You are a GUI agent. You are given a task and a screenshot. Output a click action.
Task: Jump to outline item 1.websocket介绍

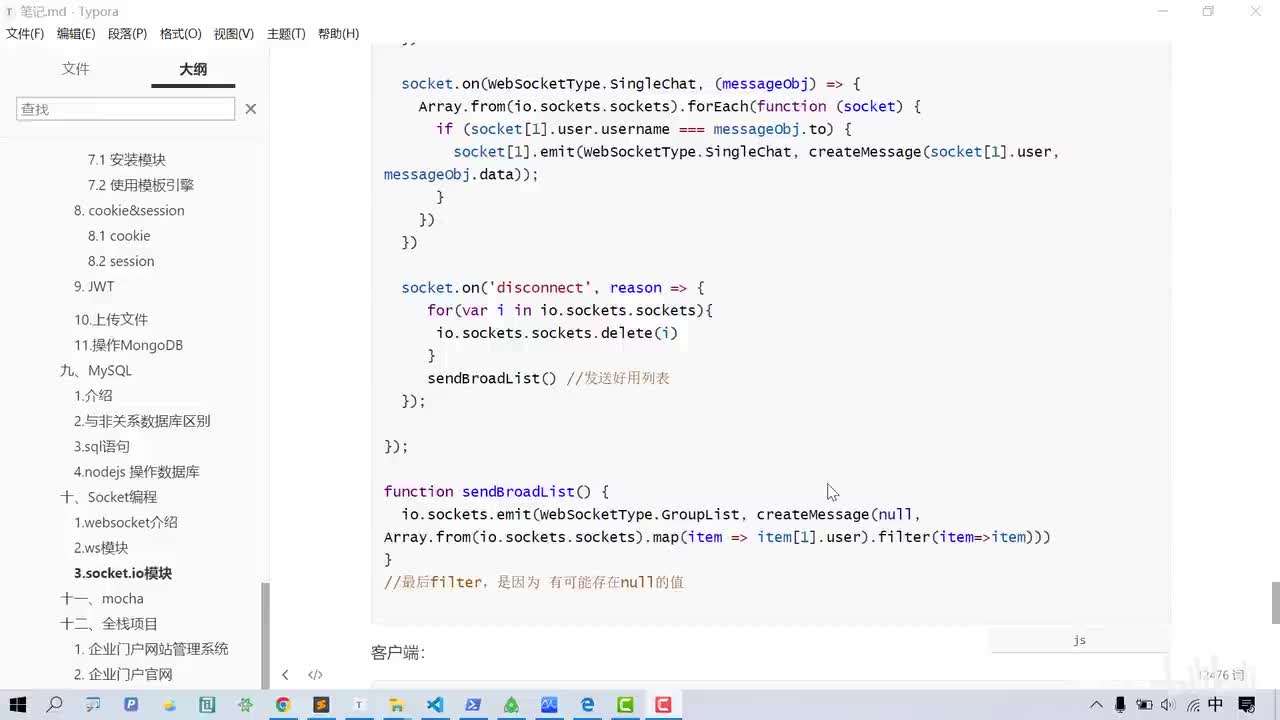(126, 522)
